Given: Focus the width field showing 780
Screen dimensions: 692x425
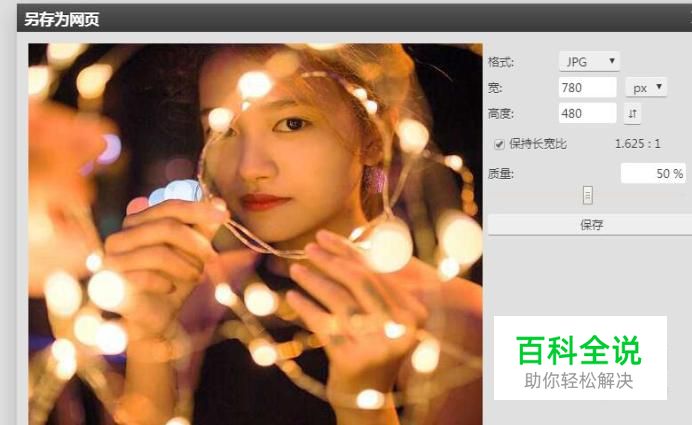Looking at the screenshot, I should 587,87.
